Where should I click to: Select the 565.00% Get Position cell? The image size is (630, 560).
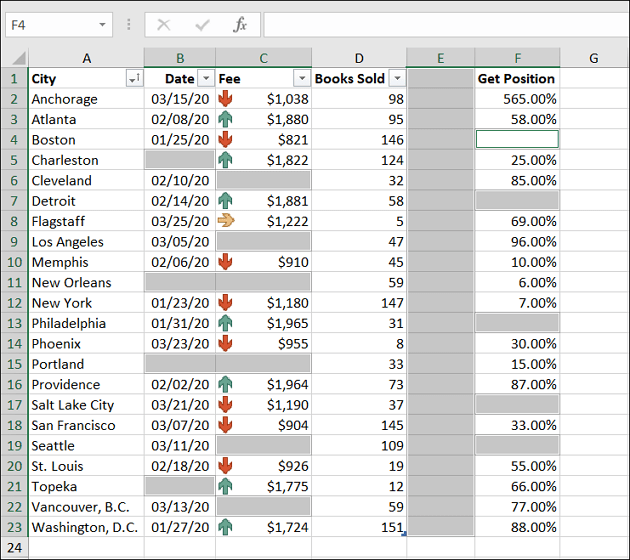pos(517,99)
